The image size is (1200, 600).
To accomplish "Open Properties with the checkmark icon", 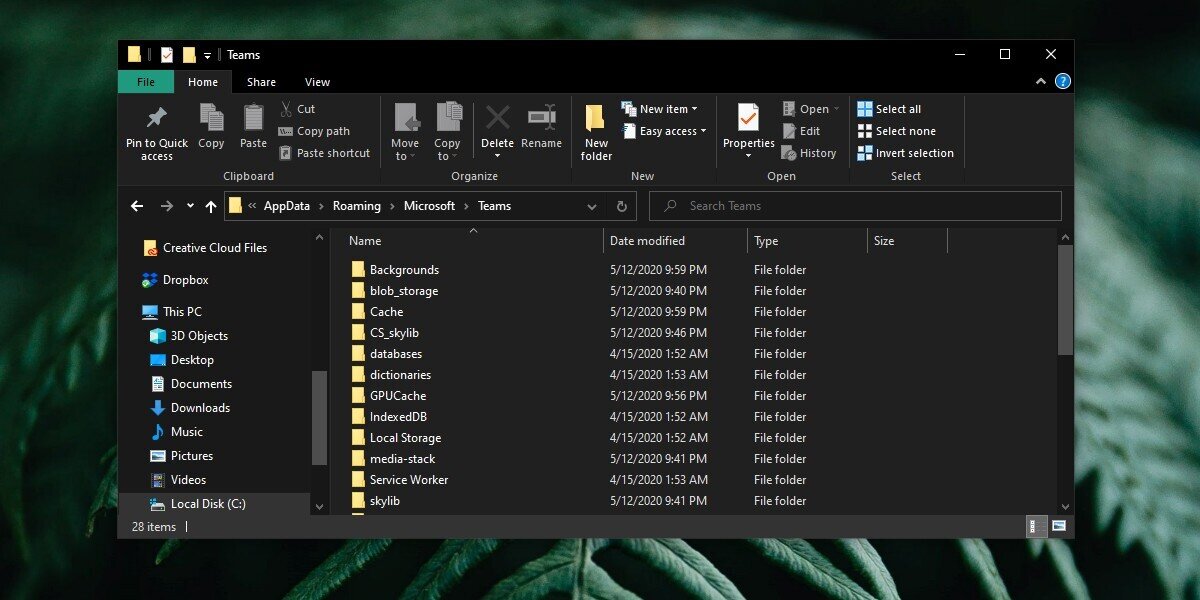I will 748,118.
